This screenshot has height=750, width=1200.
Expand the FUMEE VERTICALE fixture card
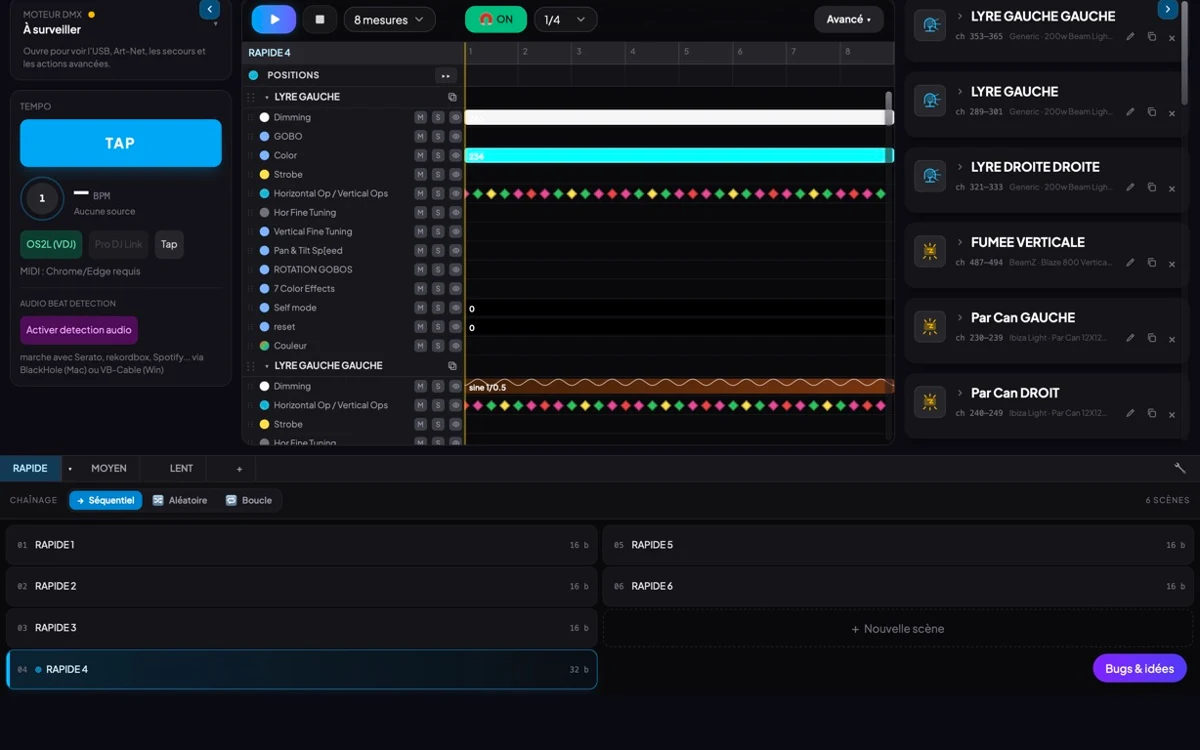click(960, 242)
